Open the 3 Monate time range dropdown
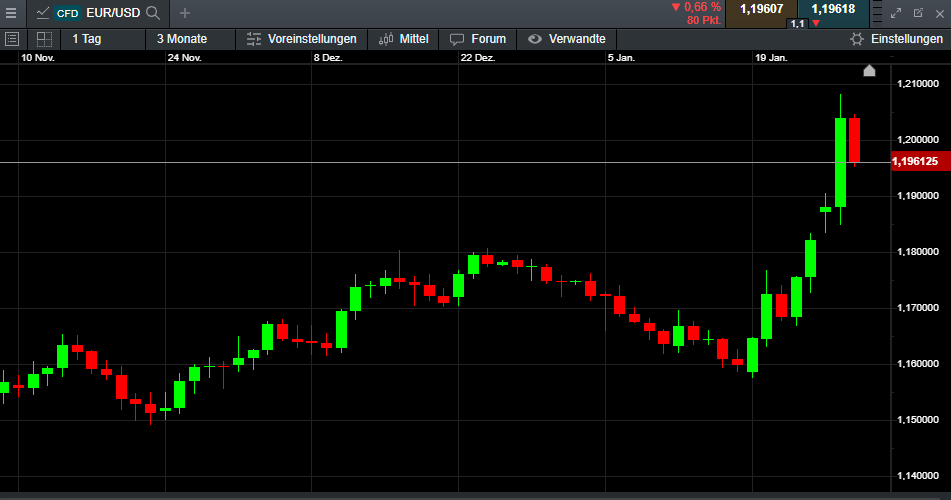The width and height of the screenshot is (951, 500). click(x=181, y=39)
